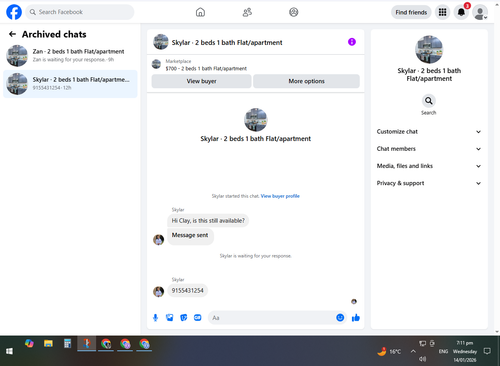Open Calculator from the taskbar
This screenshot has width=500, height=366.
68,343
